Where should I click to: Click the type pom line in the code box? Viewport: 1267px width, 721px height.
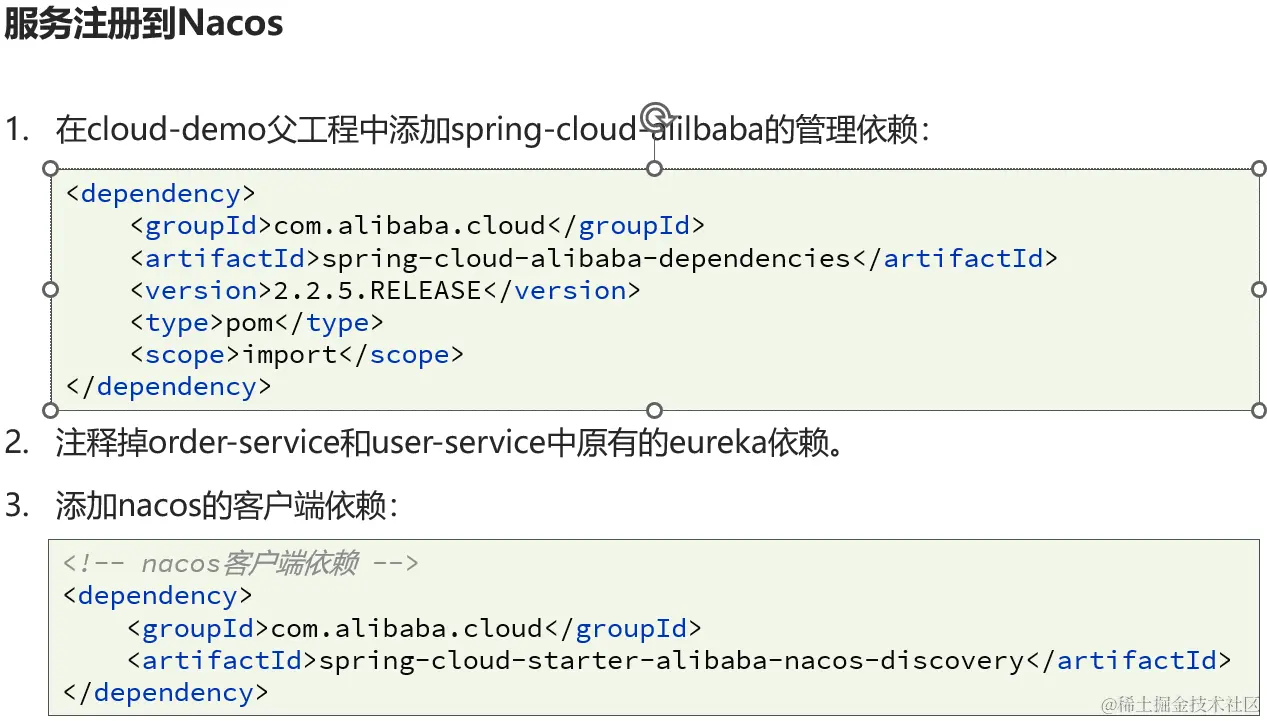[x=257, y=323]
